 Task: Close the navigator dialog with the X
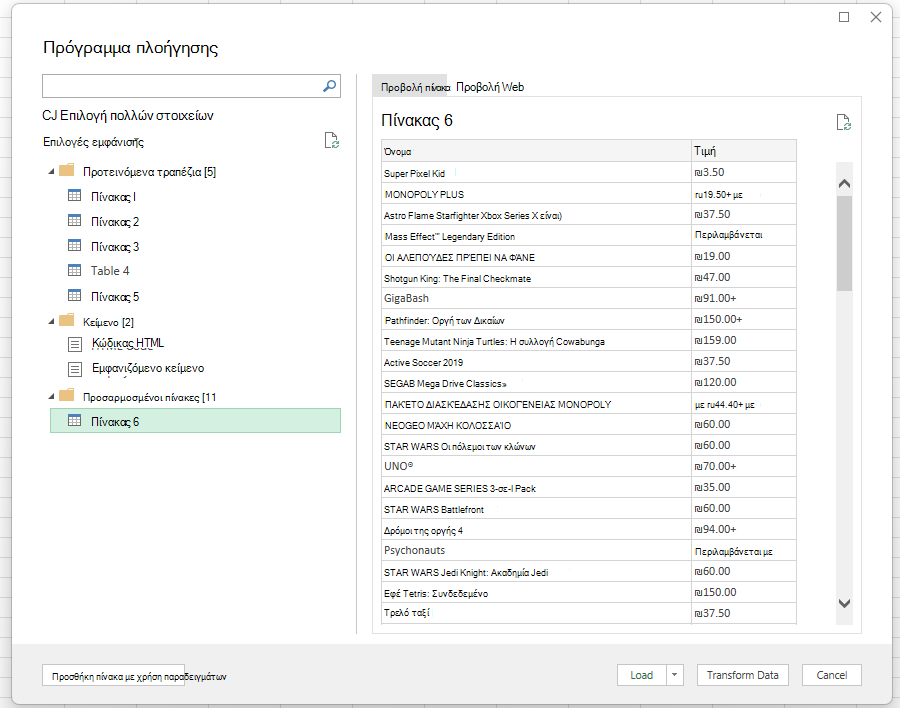click(x=876, y=17)
